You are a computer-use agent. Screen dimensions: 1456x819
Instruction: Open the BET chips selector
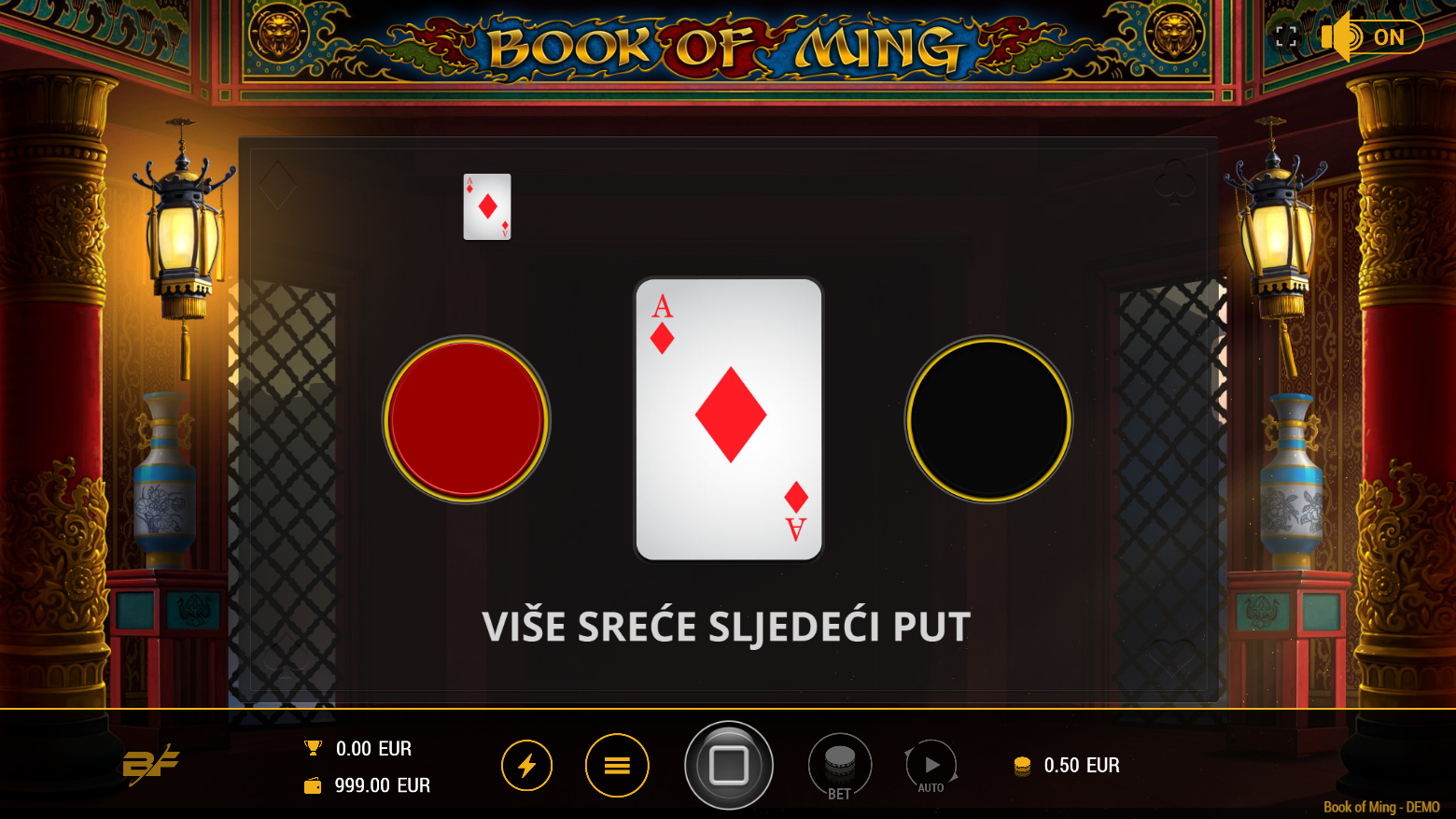(x=840, y=767)
